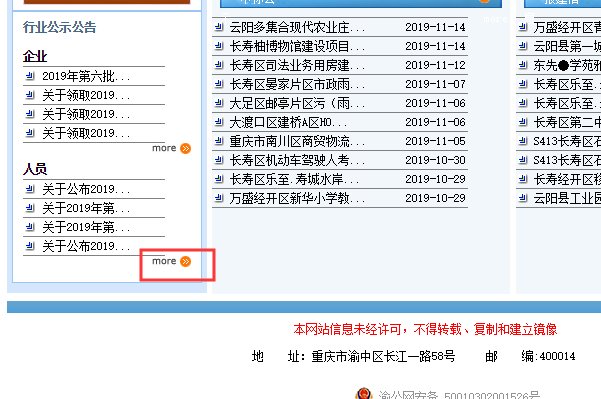Open 东先●学苑 item in right column
The height and width of the screenshot is (399, 601).
(x=567, y=65)
